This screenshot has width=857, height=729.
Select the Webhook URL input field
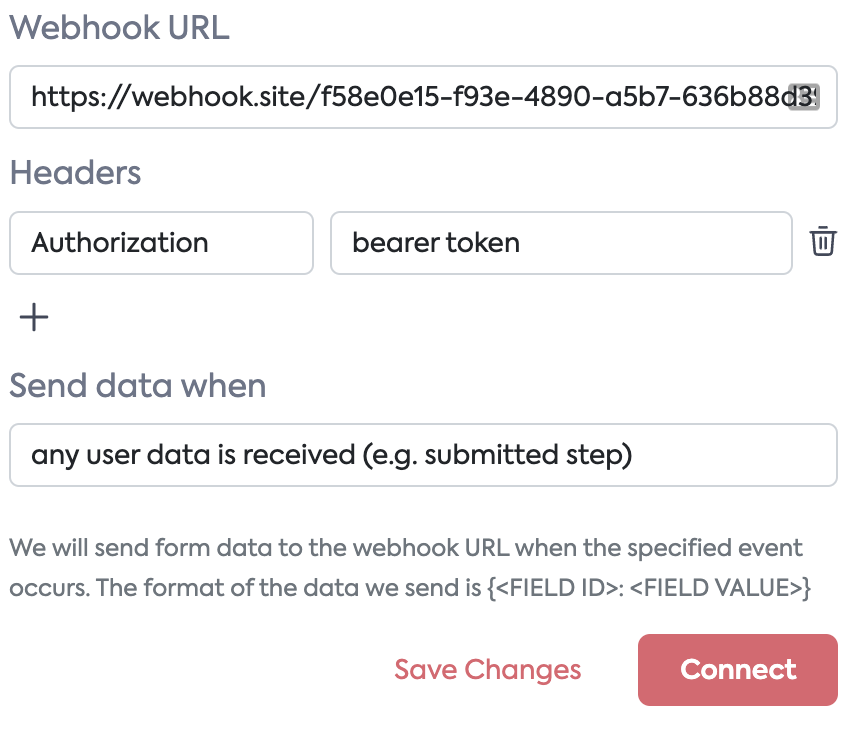423,97
